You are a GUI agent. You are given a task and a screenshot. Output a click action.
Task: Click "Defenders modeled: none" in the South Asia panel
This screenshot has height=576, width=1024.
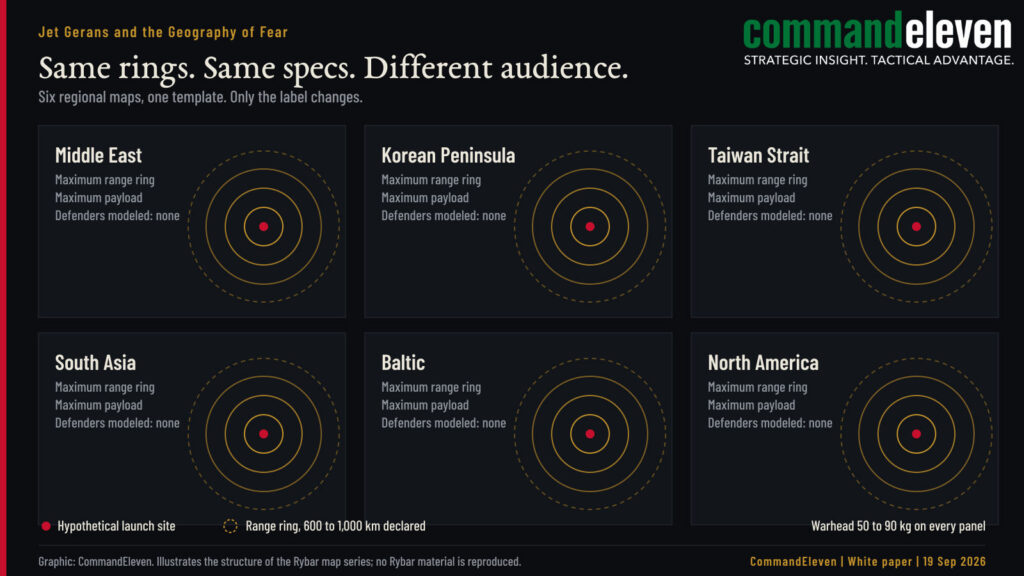pos(117,423)
